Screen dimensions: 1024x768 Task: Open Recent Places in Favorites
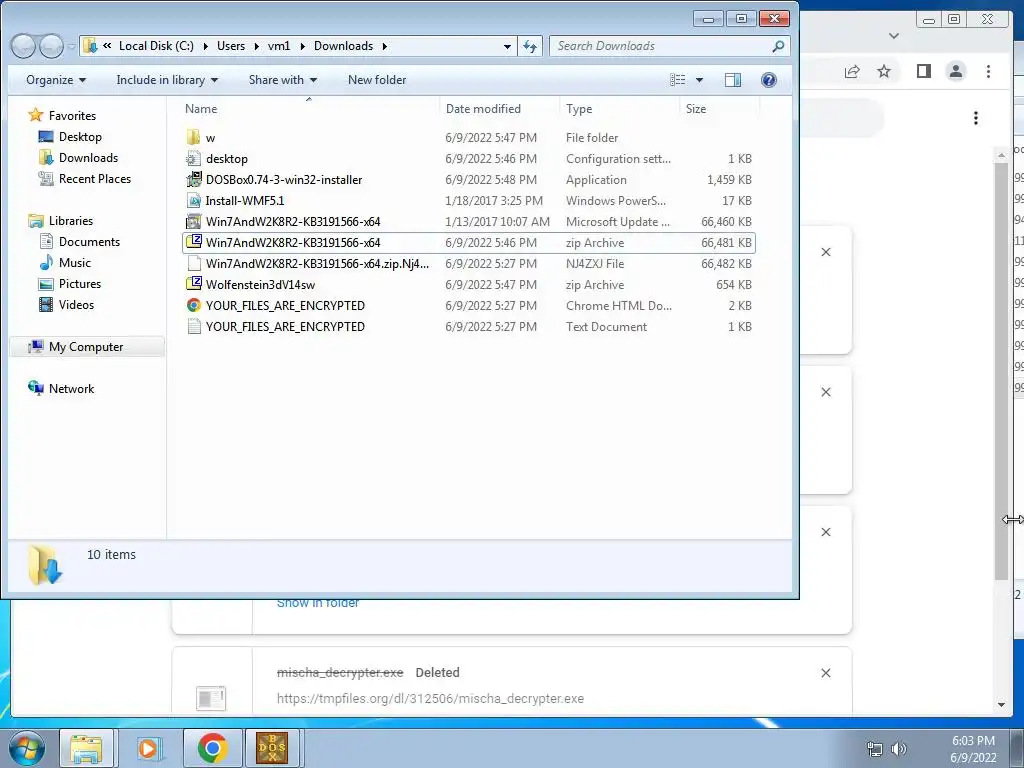(94, 178)
